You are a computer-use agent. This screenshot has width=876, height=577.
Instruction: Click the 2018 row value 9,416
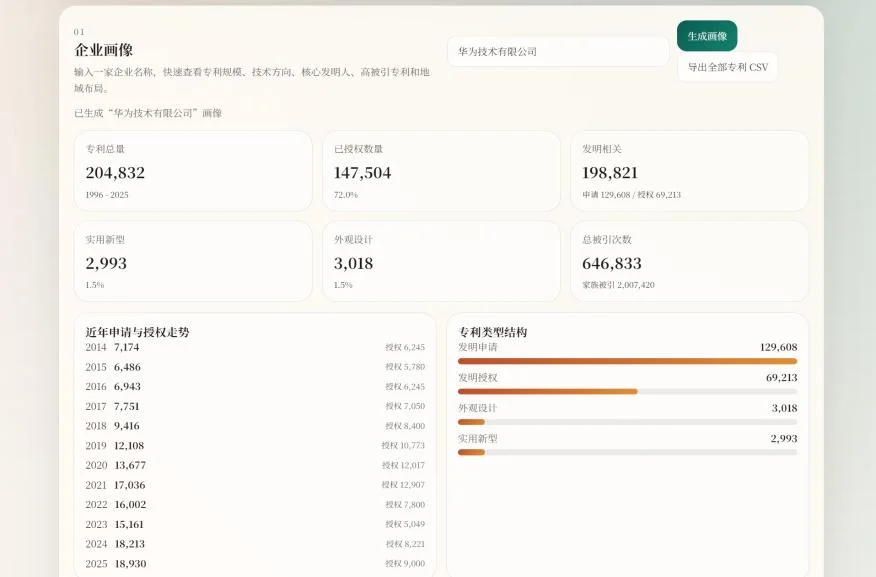click(126, 426)
